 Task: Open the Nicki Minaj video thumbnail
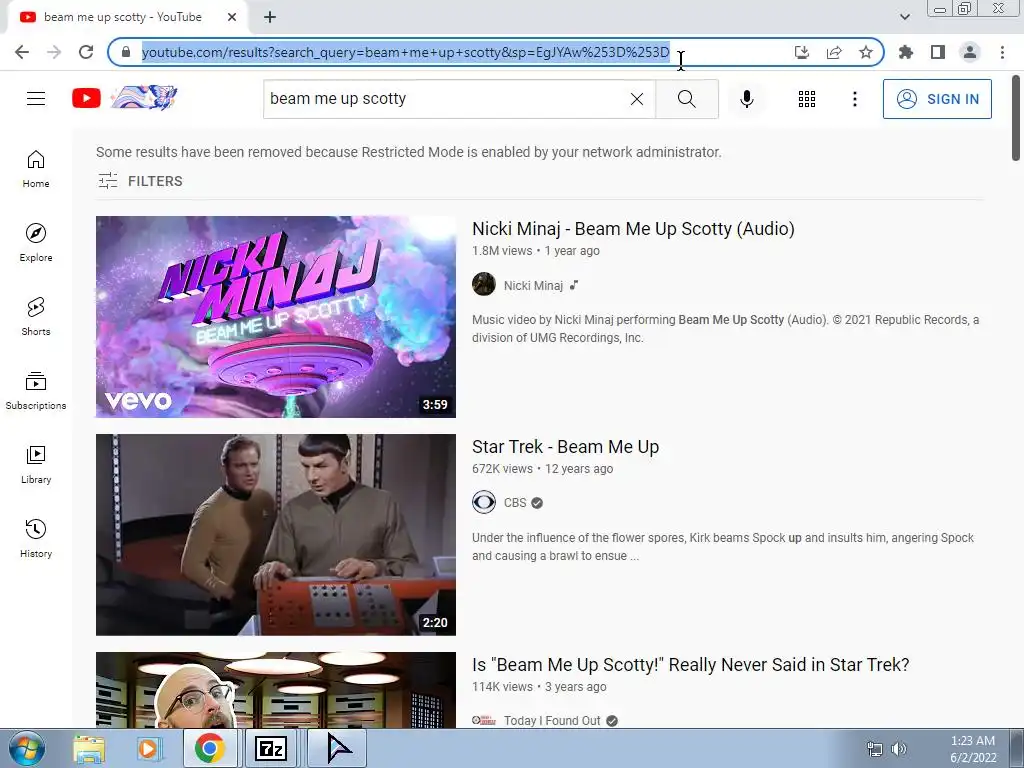[x=276, y=317]
